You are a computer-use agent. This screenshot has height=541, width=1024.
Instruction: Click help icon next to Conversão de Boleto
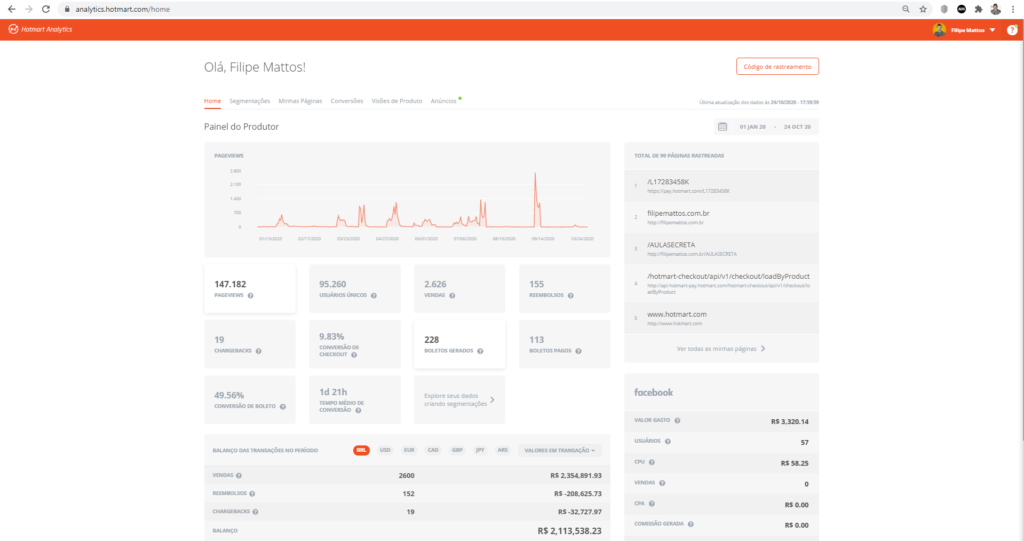[283, 406]
